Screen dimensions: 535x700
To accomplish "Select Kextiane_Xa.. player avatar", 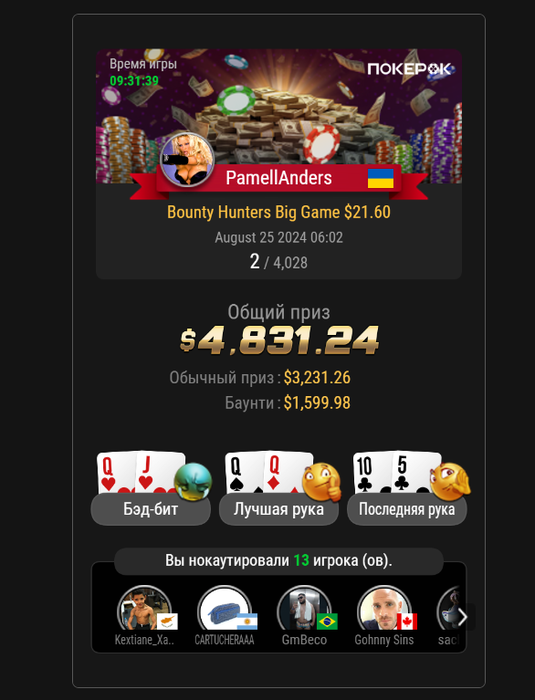I will [144, 609].
